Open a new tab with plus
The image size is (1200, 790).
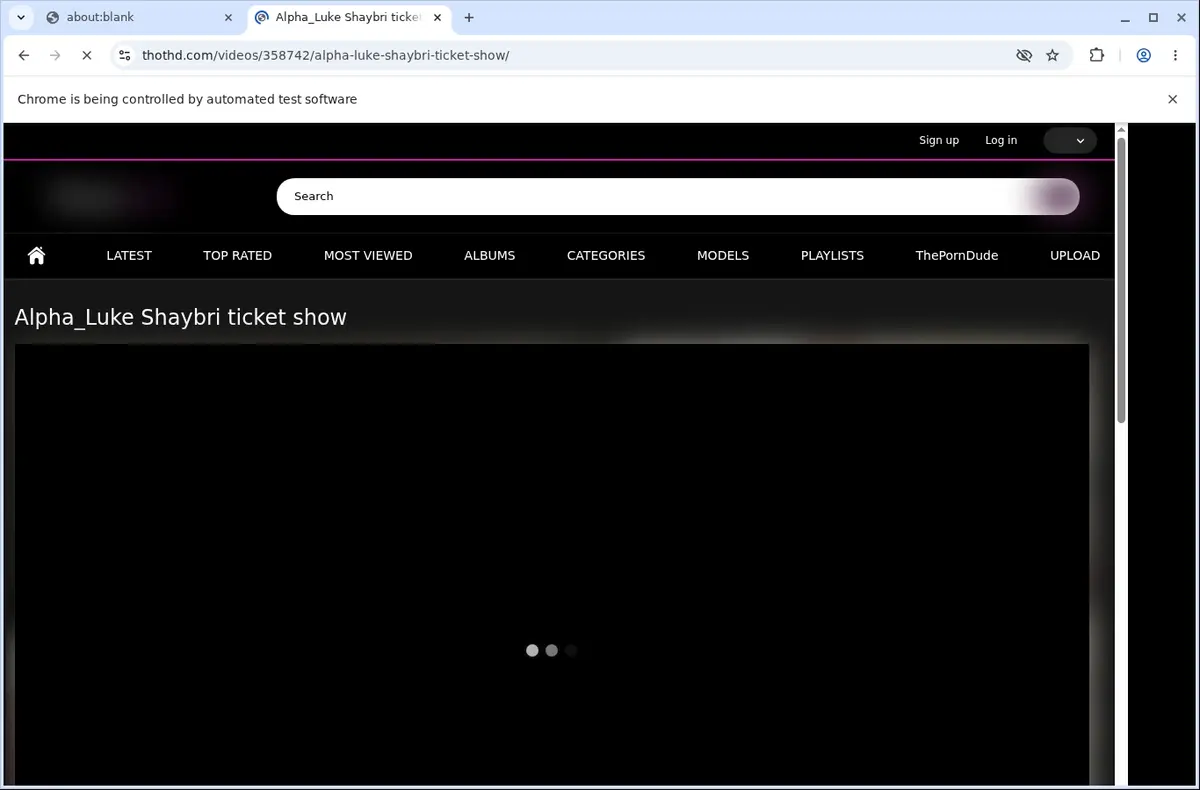click(x=469, y=17)
